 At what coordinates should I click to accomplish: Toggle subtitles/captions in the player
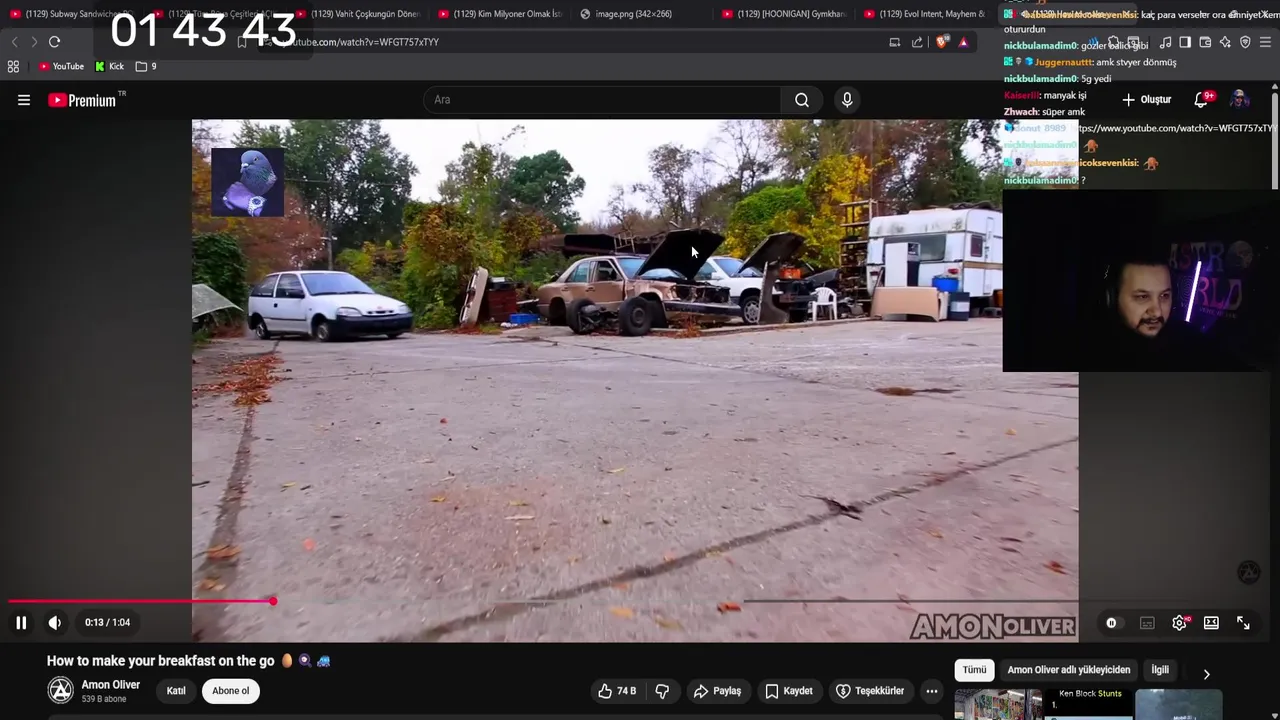tap(1147, 623)
